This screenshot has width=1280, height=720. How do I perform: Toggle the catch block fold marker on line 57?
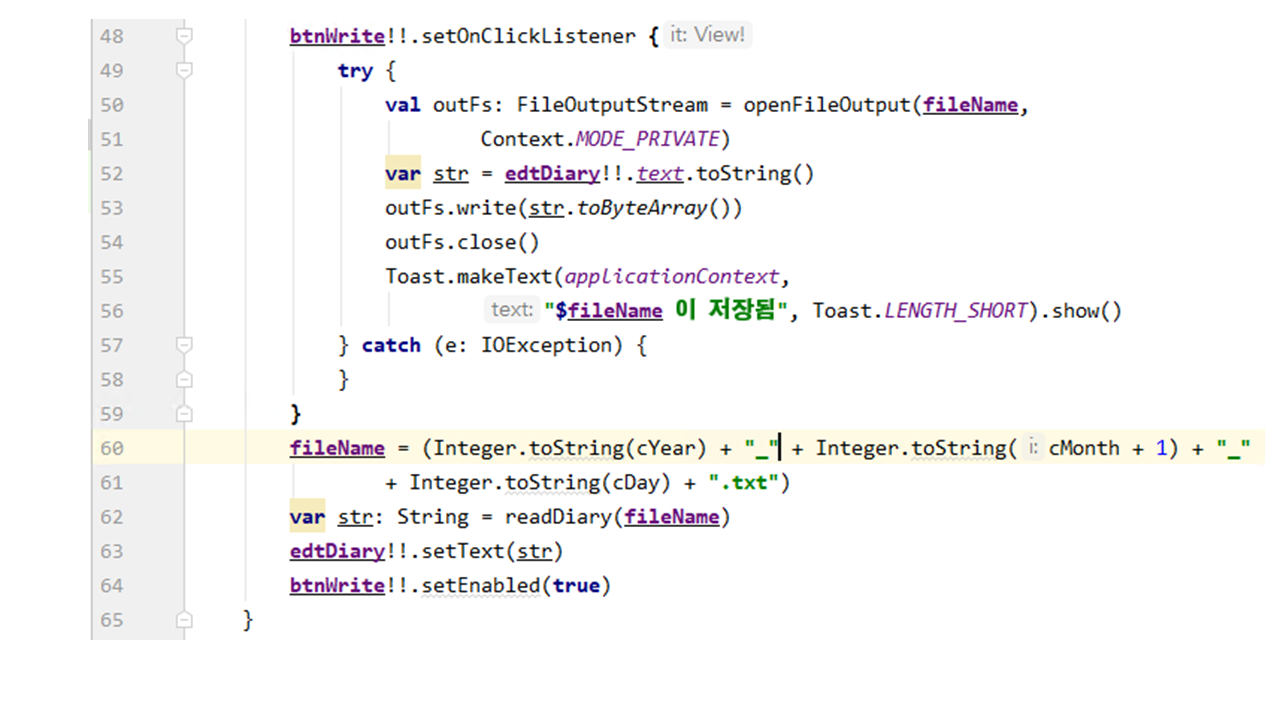(184, 345)
